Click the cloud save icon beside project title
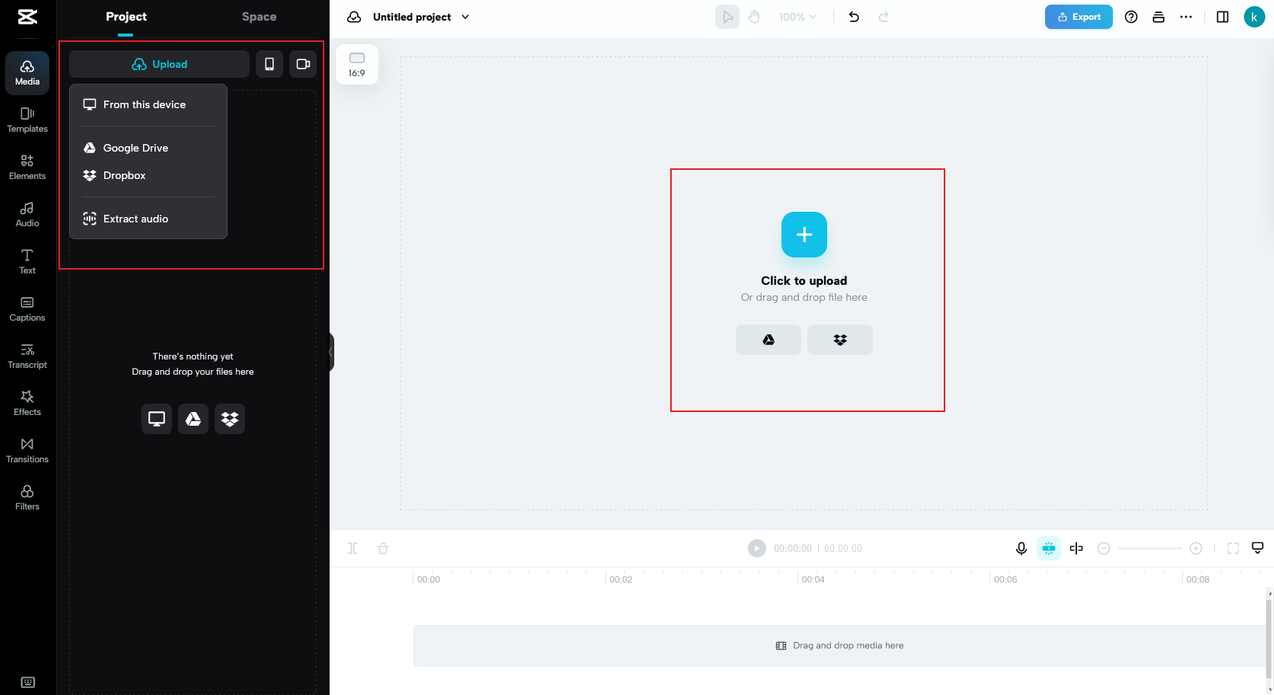Viewport: 1274px width, 695px height. click(x=354, y=17)
